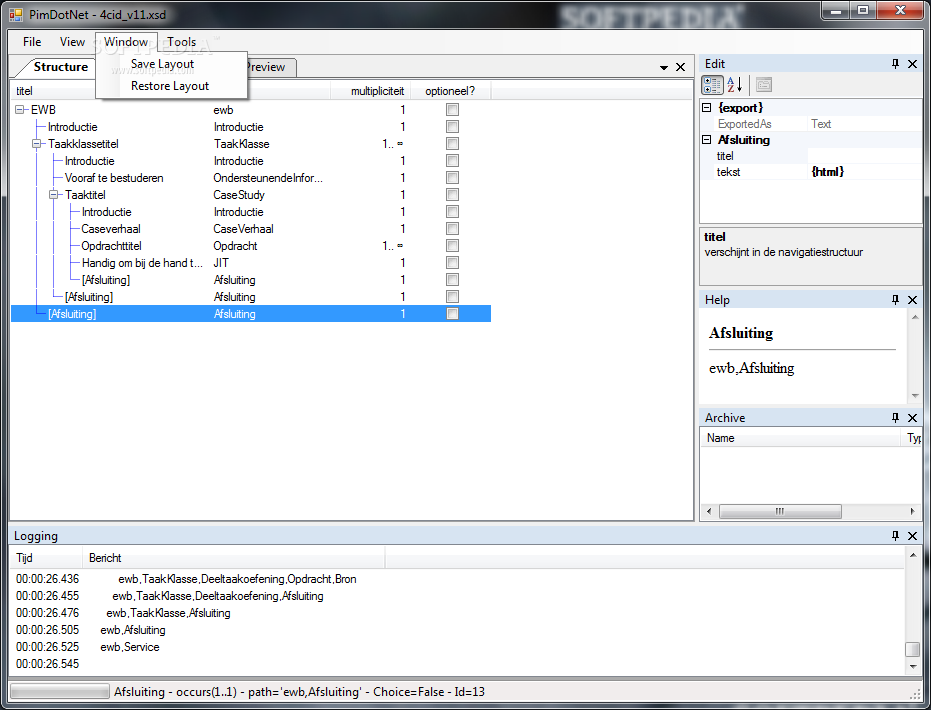This screenshot has height=710, width=931.
Task: Click the Tijd column header in Logging
Action: (x=46, y=558)
